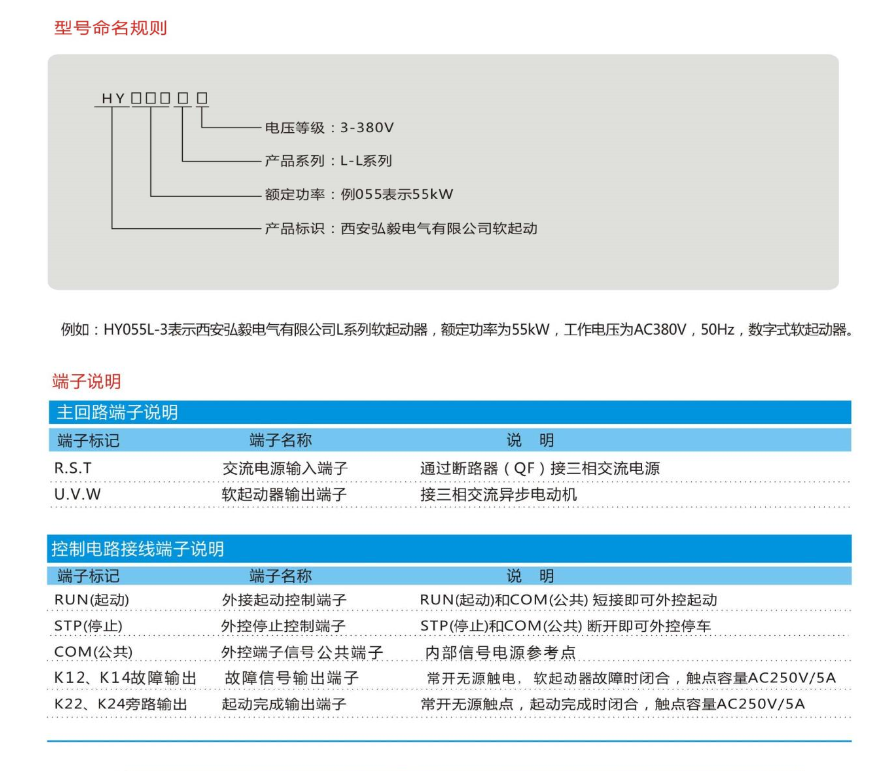Click the text 接三相交流异步电动机

(x=498, y=495)
